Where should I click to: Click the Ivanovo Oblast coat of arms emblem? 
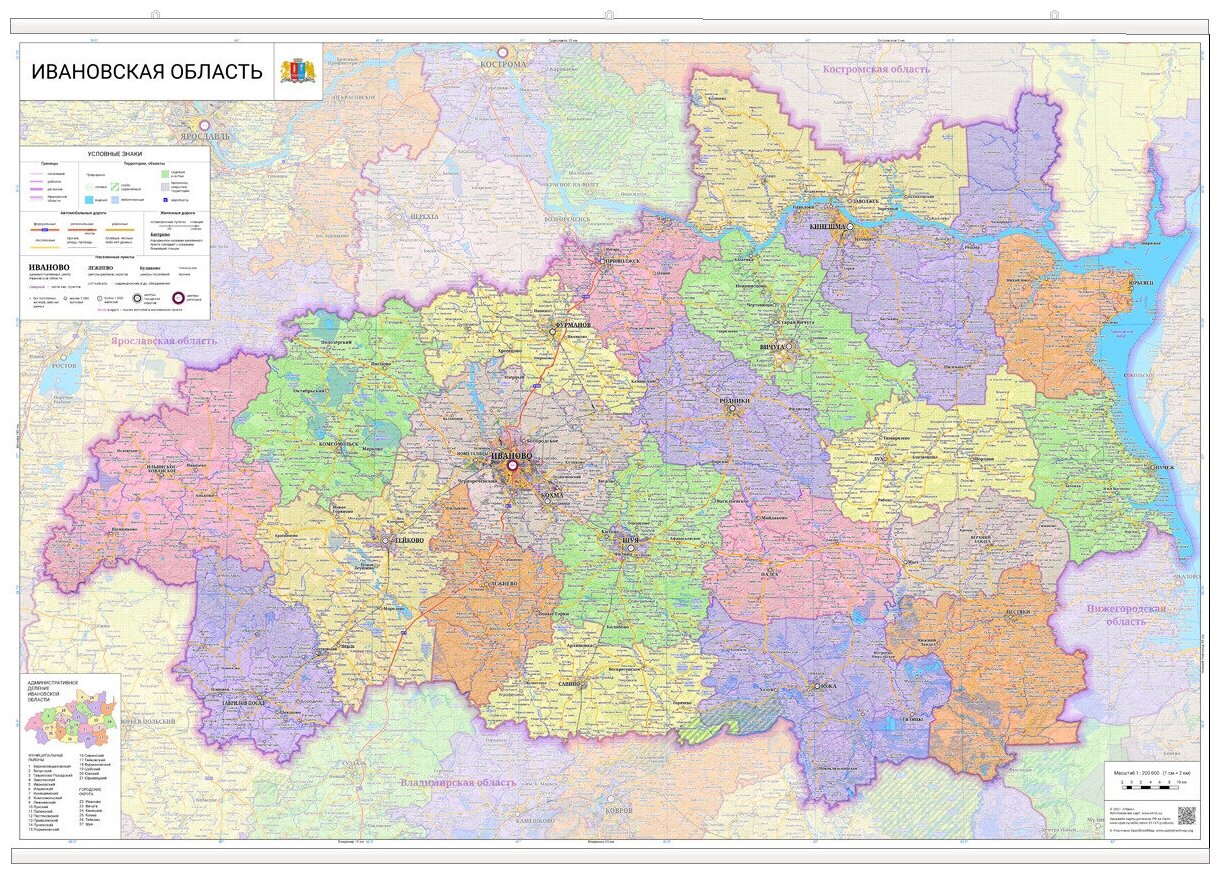click(x=296, y=70)
